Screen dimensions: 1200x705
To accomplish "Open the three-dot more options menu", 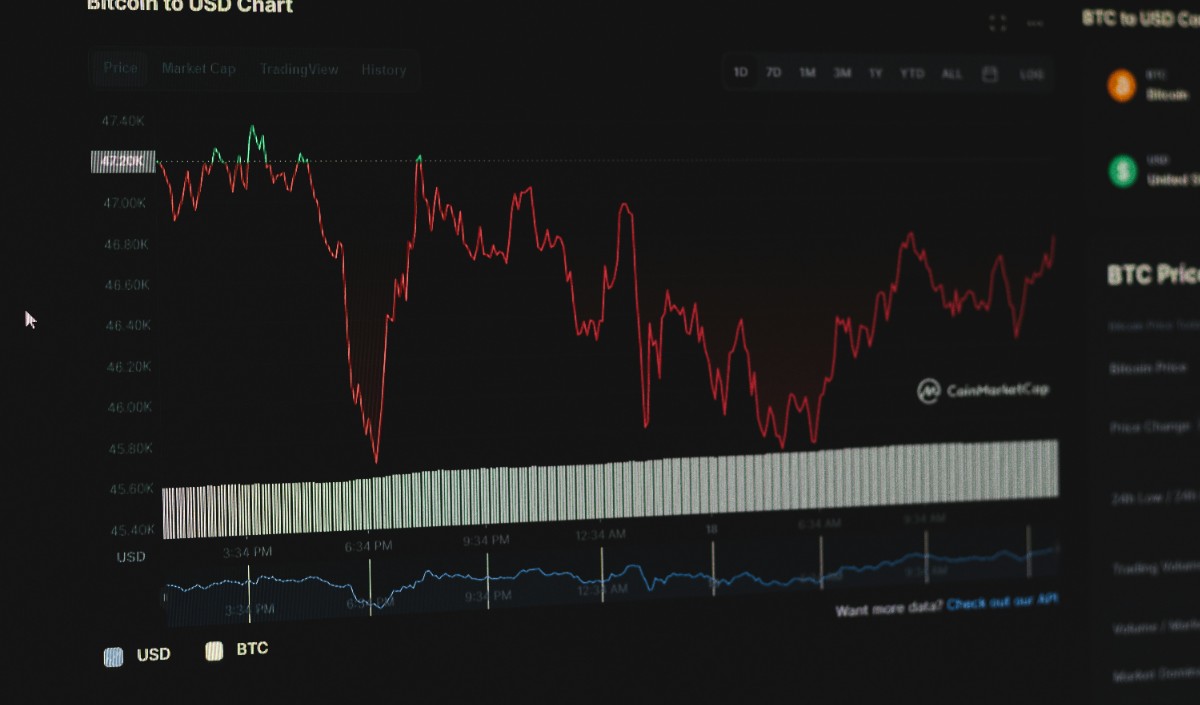I will click(x=1035, y=23).
